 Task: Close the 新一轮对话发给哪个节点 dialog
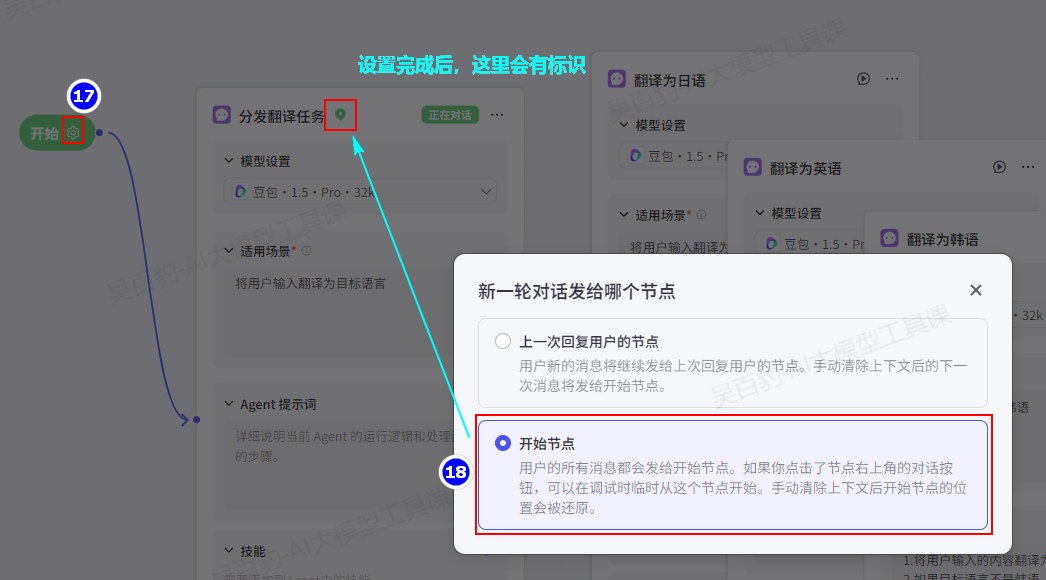976,290
